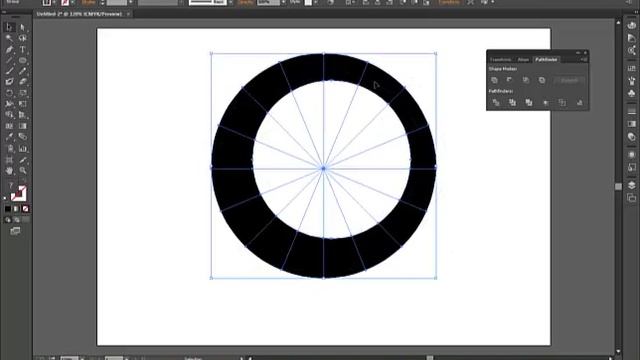Select the Mesh tool
The image size is (640, 360).
click(9, 126)
